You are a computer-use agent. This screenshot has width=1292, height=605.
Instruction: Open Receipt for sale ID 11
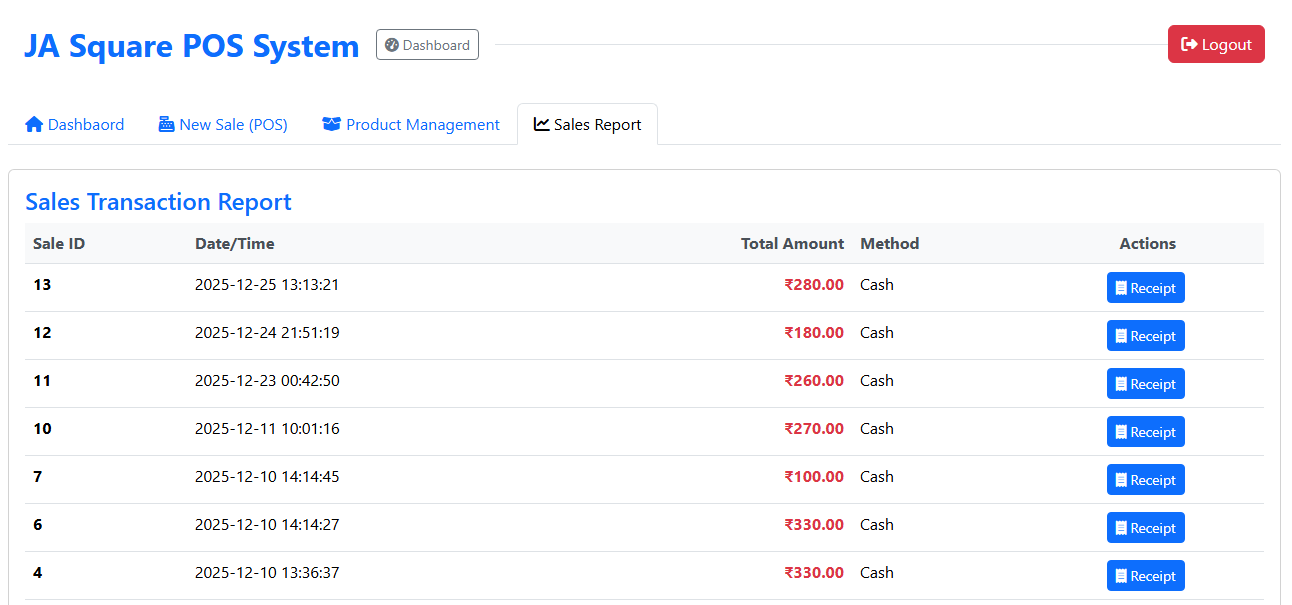(1145, 383)
